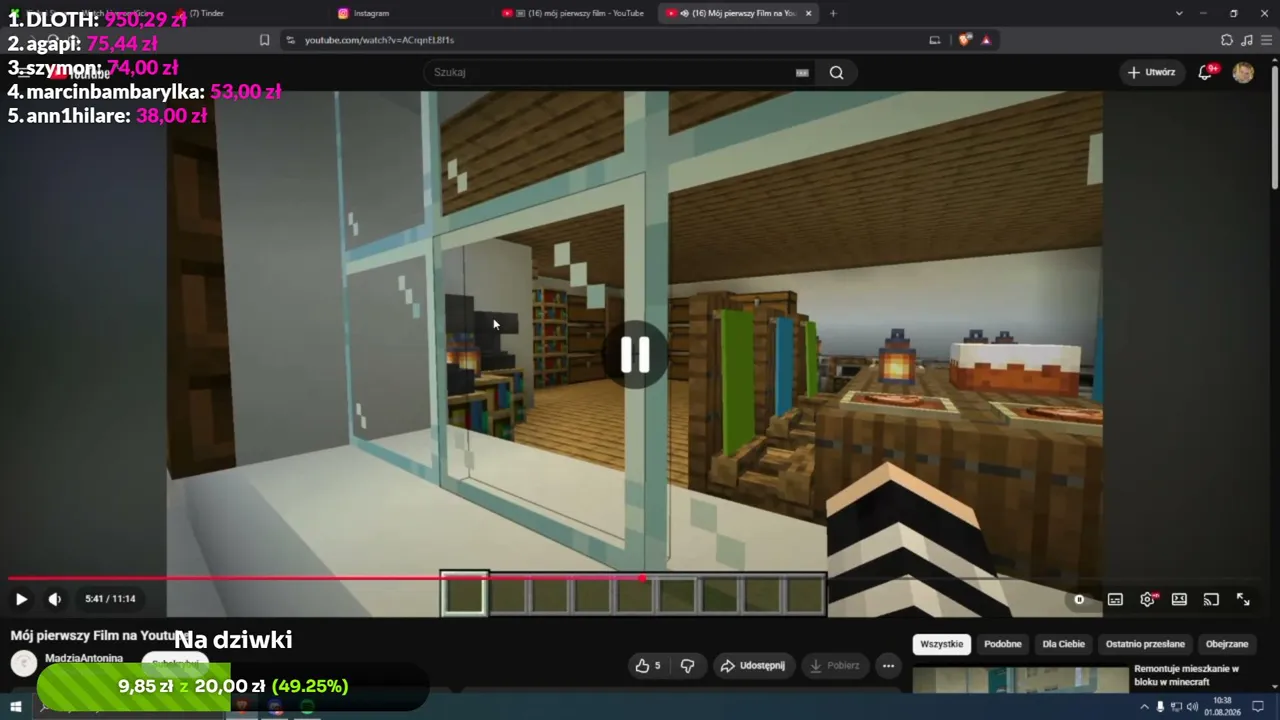Image resolution: width=1280 pixels, height=720 pixels.
Task: Switch to the Instagram browser tab
Action: pyautogui.click(x=410, y=13)
